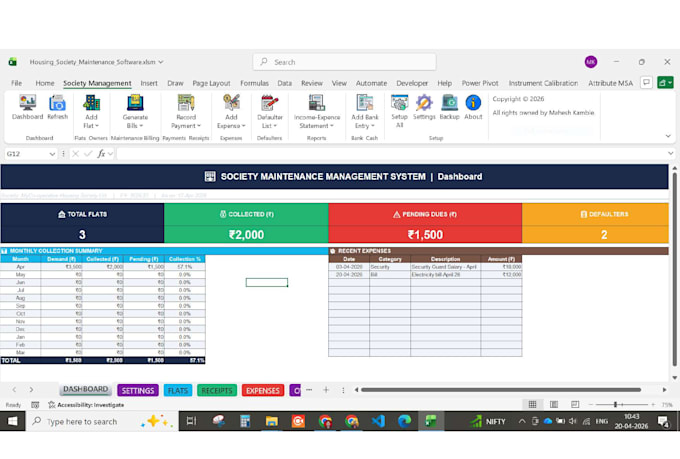
Task: Click the Excel search box
Action: click(x=344, y=62)
